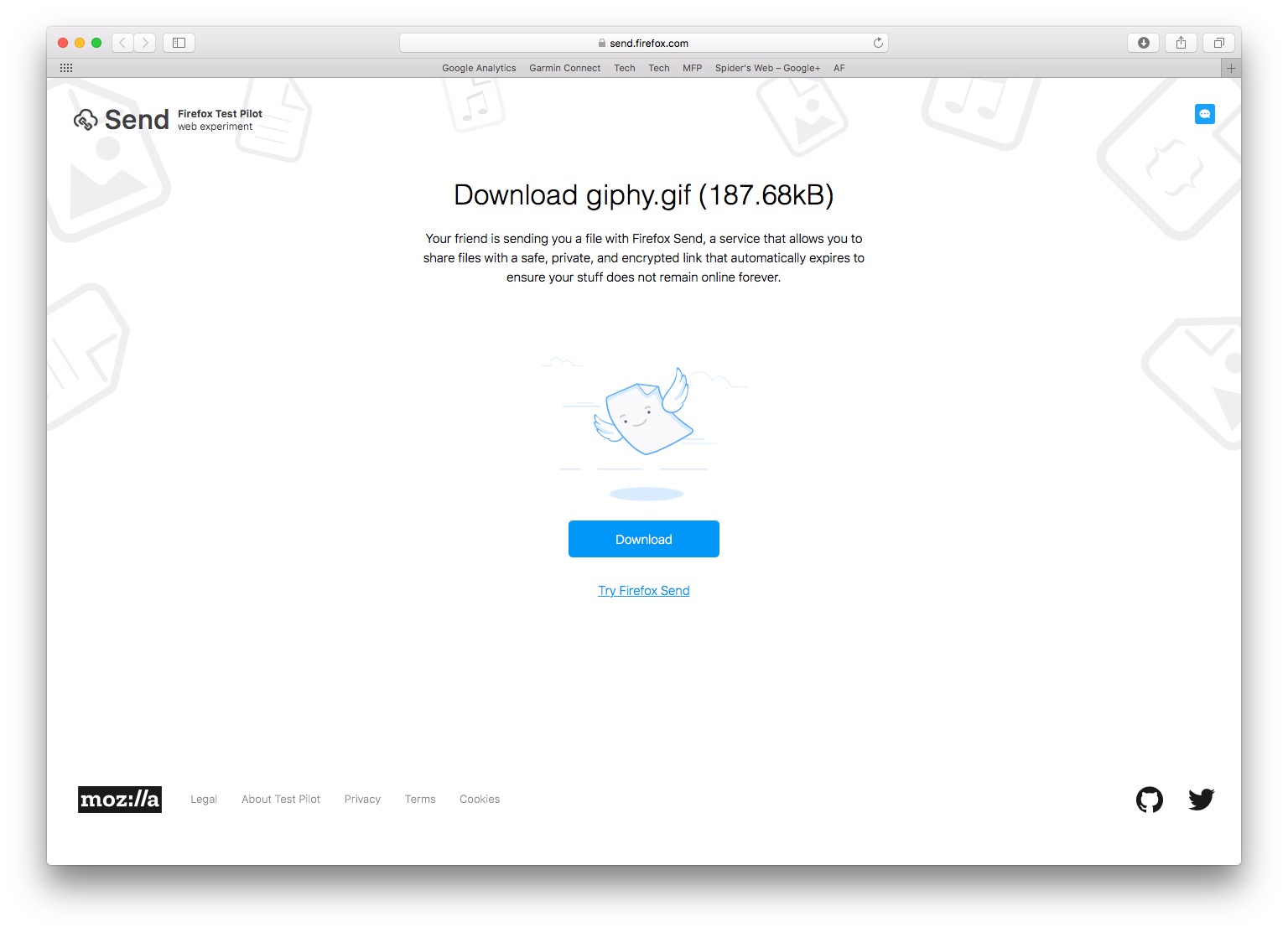The height and width of the screenshot is (932, 1288).
Task: Open the Try Firefox Send link
Action: (x=643, y=591)
